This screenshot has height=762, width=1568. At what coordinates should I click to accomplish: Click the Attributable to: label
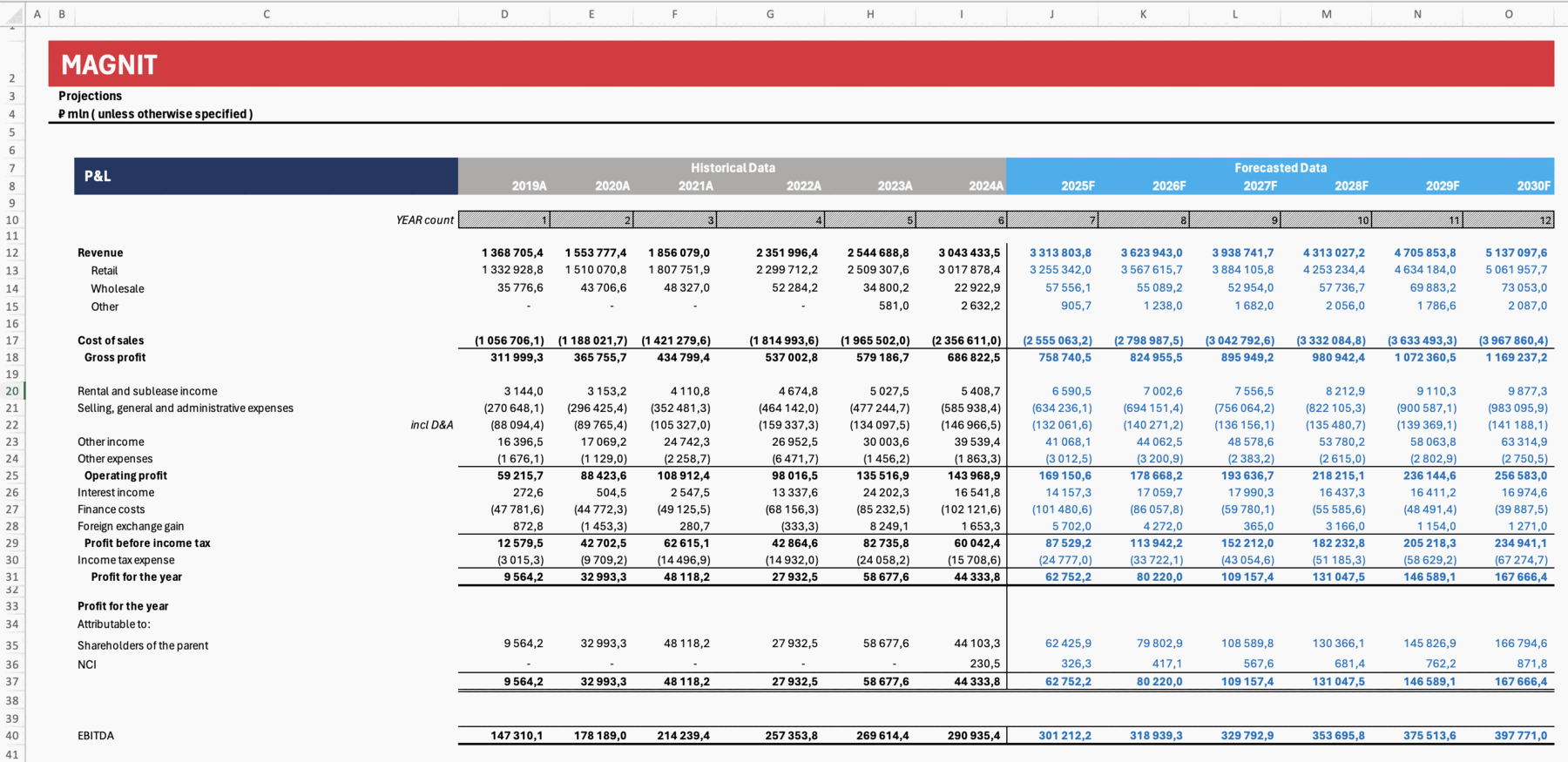click(114, 624)
